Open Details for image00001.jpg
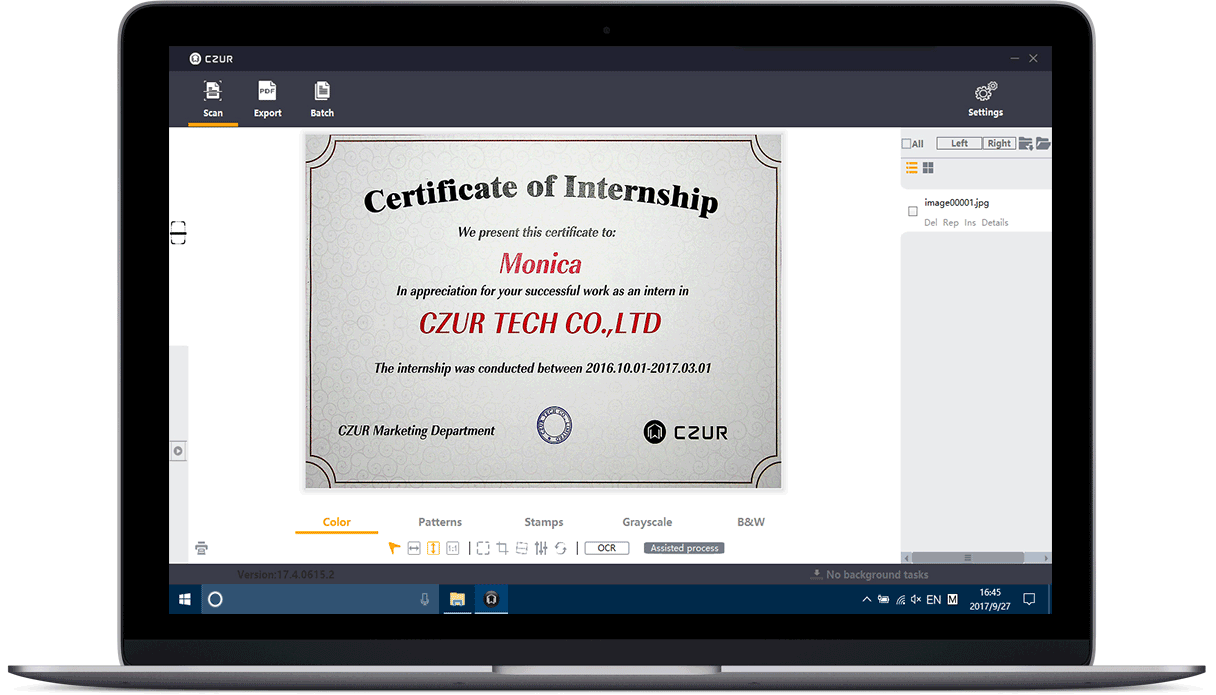Viewport: 1216px width, 695px height. [x=995, y=223]
